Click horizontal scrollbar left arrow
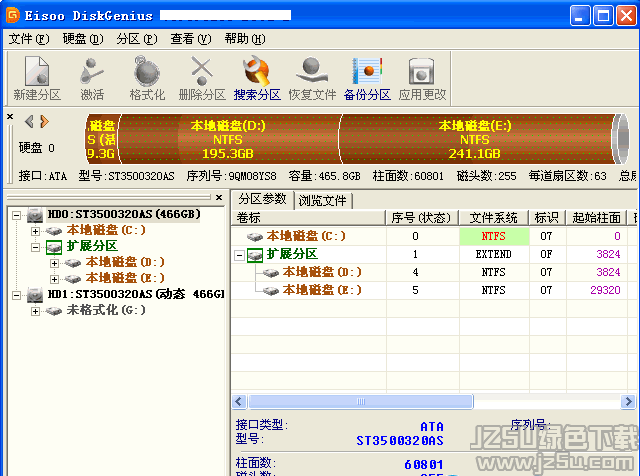Image resolution: width=640 pixels, height=476 pixels. 239,402
